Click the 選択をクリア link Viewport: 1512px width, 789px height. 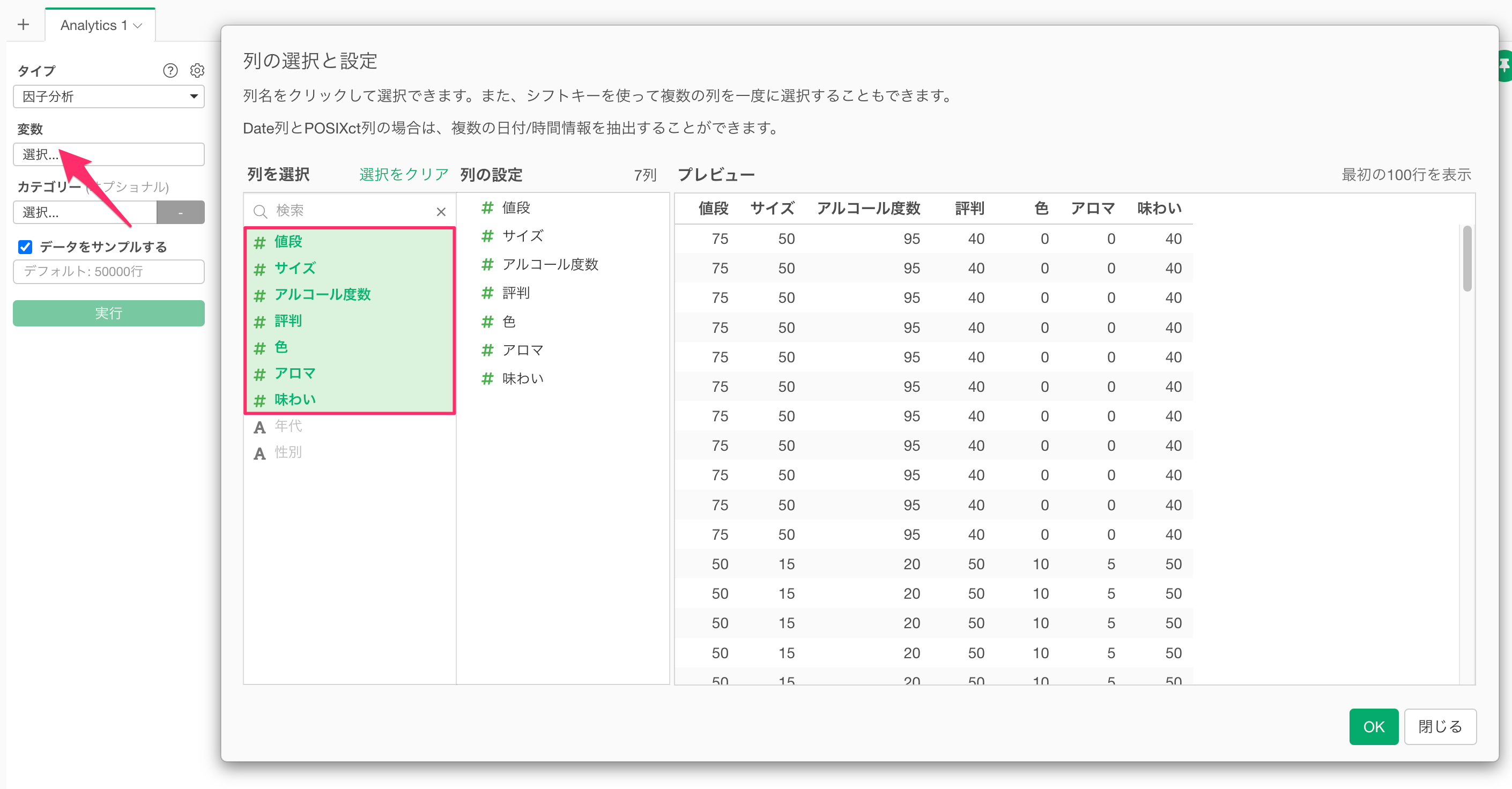[x=404, y=174]
